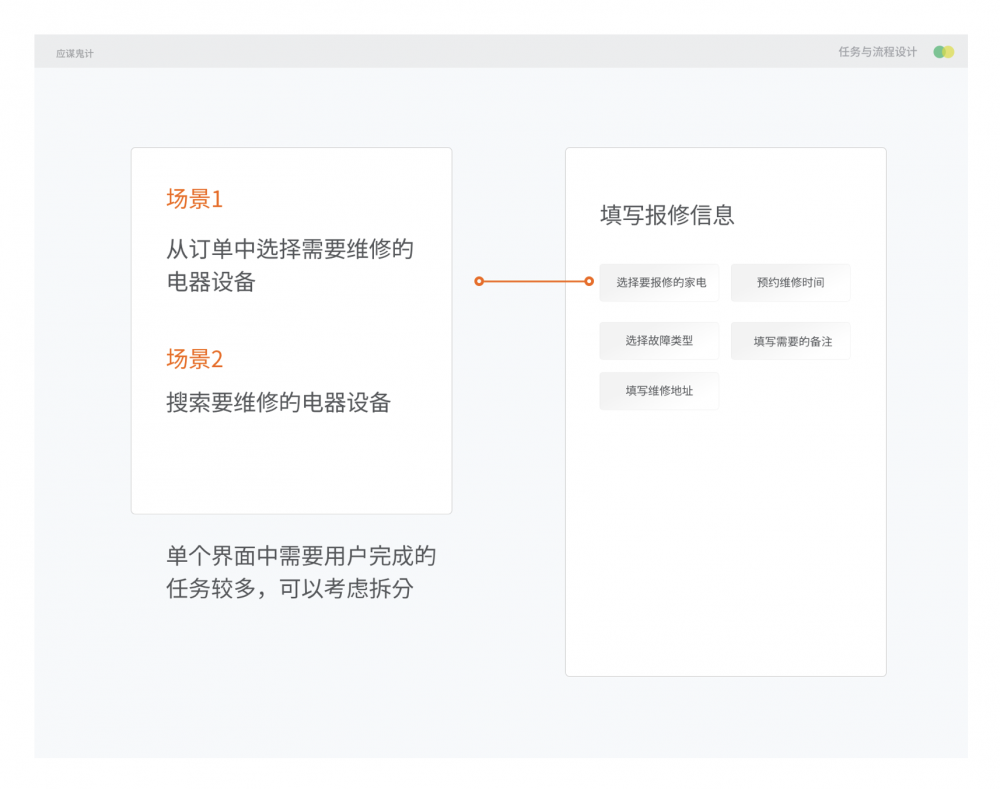Click the green-yellow overlapping circles logo
1000x789 pixels.
click(943, 52)
